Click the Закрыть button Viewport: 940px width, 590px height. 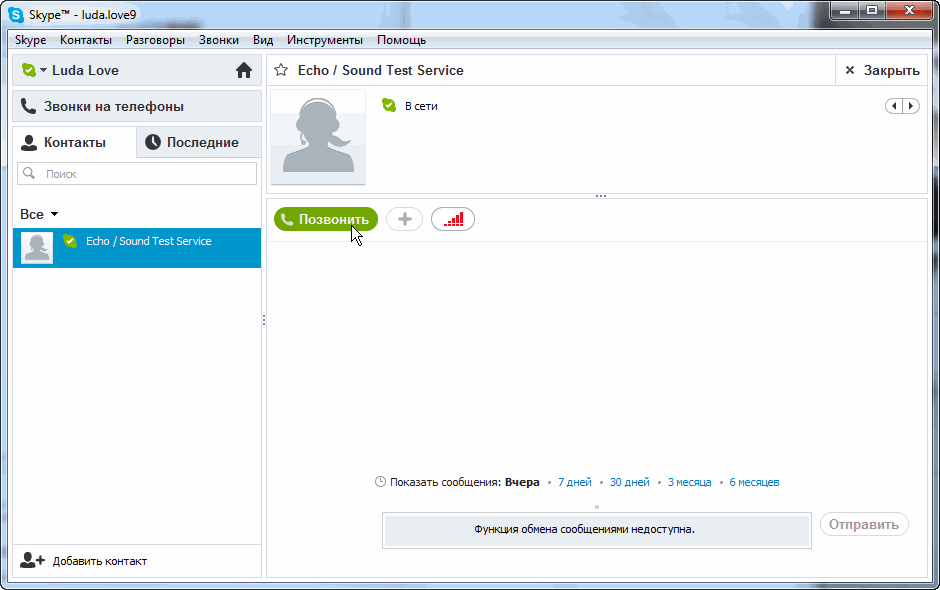(x=882, y=71)
